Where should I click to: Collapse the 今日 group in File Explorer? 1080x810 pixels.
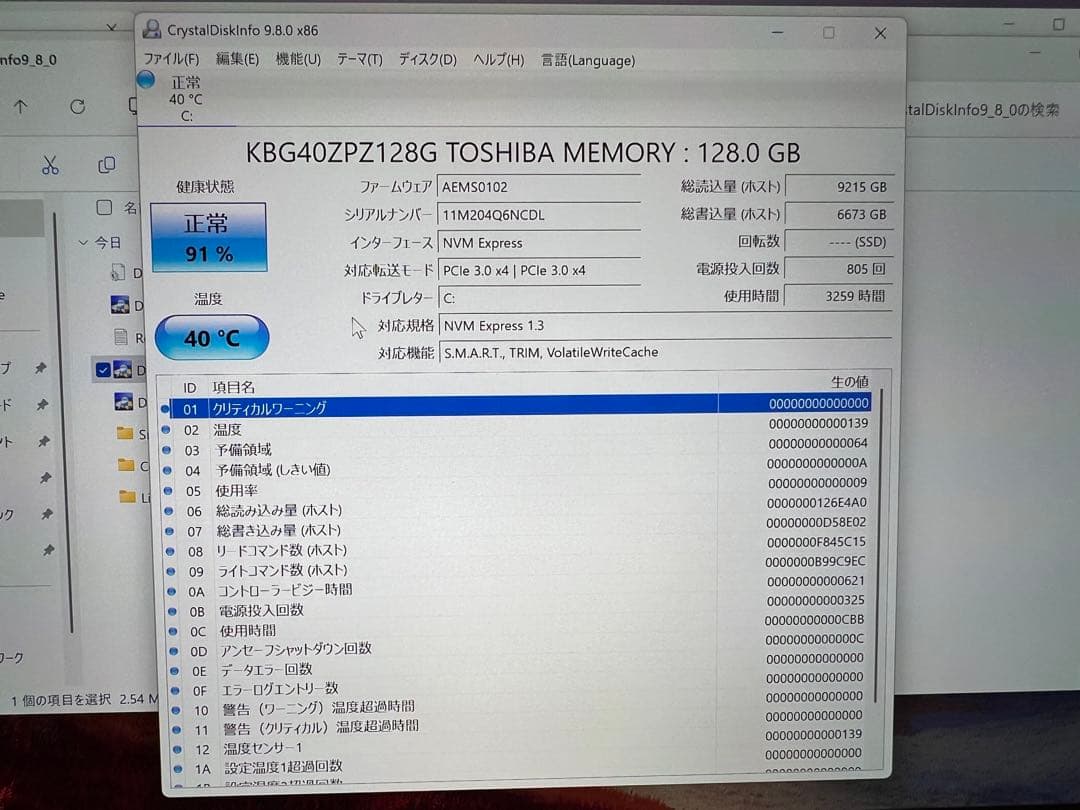point(83,242)
